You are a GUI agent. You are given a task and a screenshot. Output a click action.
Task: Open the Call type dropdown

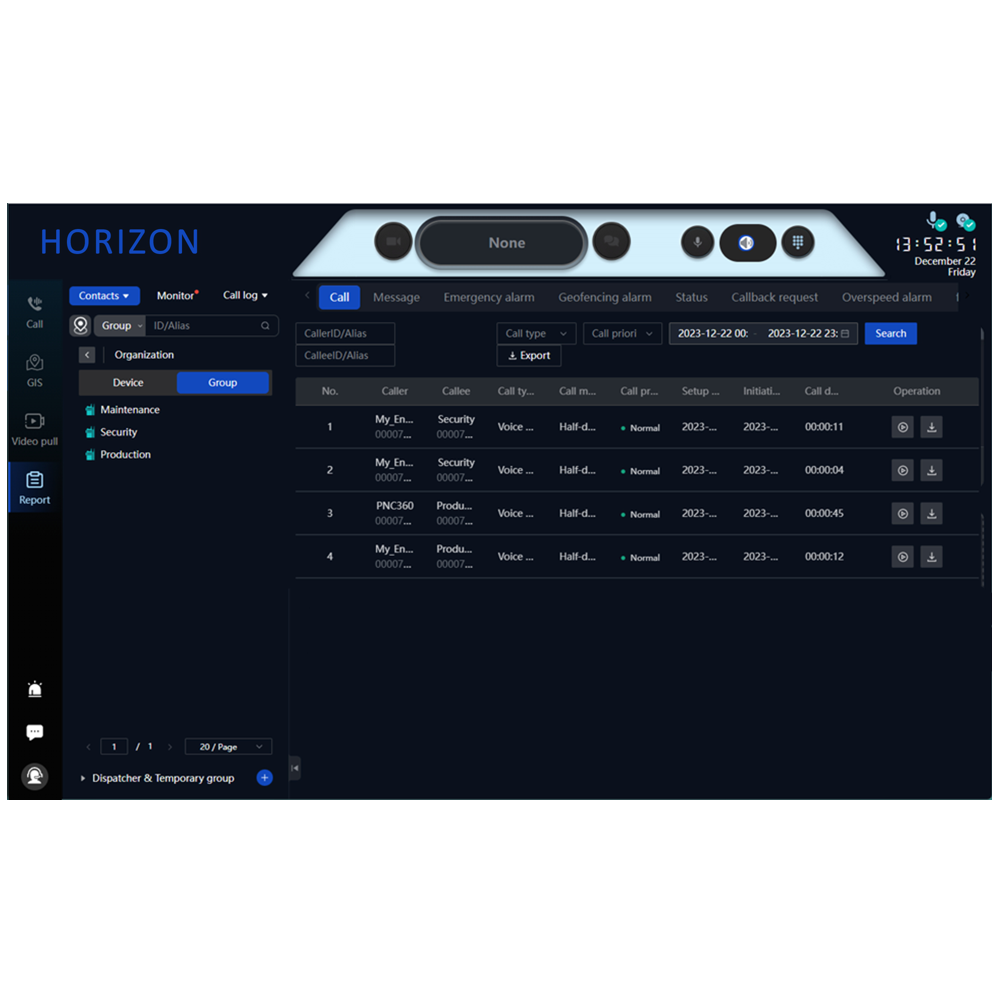(x=536, y=334)
